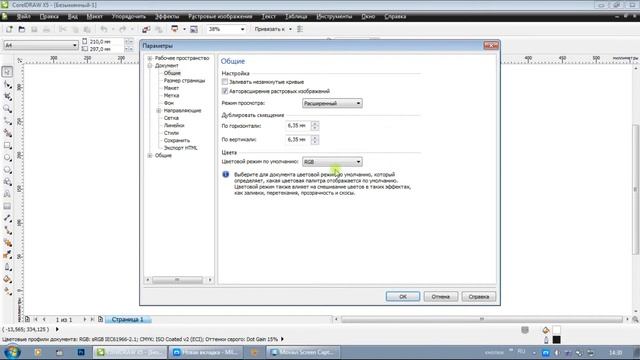Click the black outline color indicator
Screen dimensions: 640x360
[557, 340]
